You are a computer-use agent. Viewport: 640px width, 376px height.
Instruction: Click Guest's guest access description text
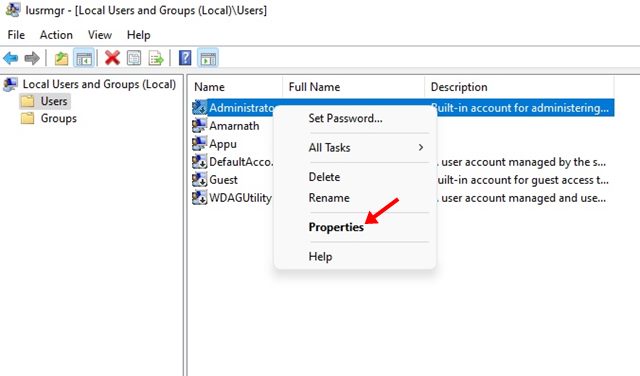[x=522, y=180]
